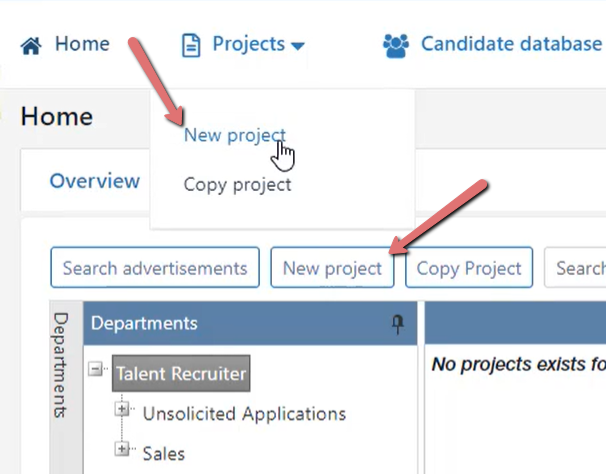The width and height of the screenshot is (606, 474).
Task: Select the Sales tree item
Action: coord(163,454)
